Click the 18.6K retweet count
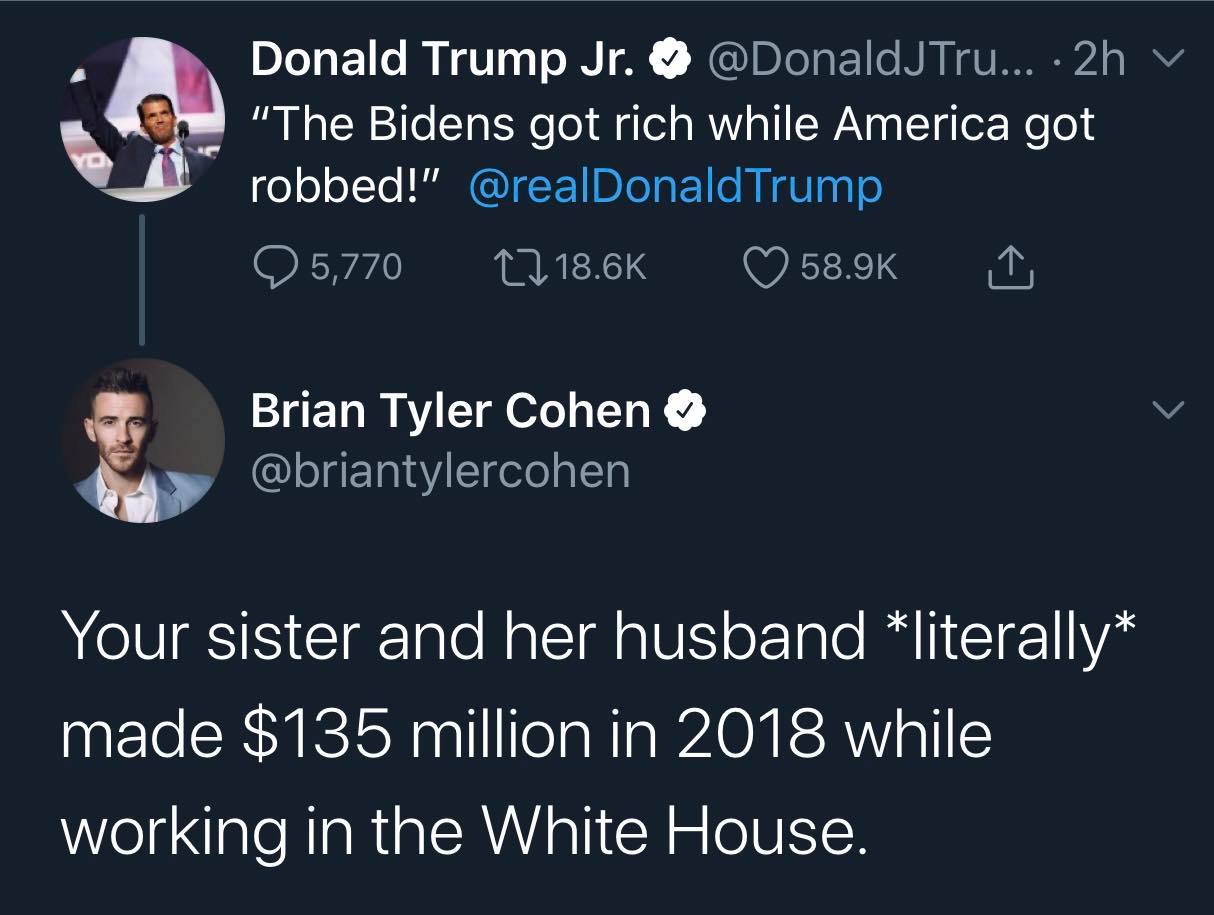 point(599,266)
